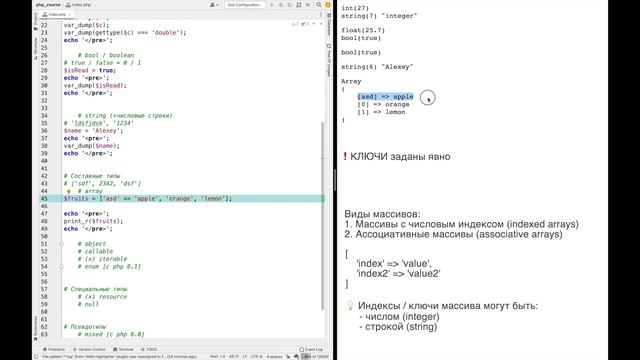Screen dimensions: 640x360
Task: Open the Problems tool window
Action: click(54, 349)
